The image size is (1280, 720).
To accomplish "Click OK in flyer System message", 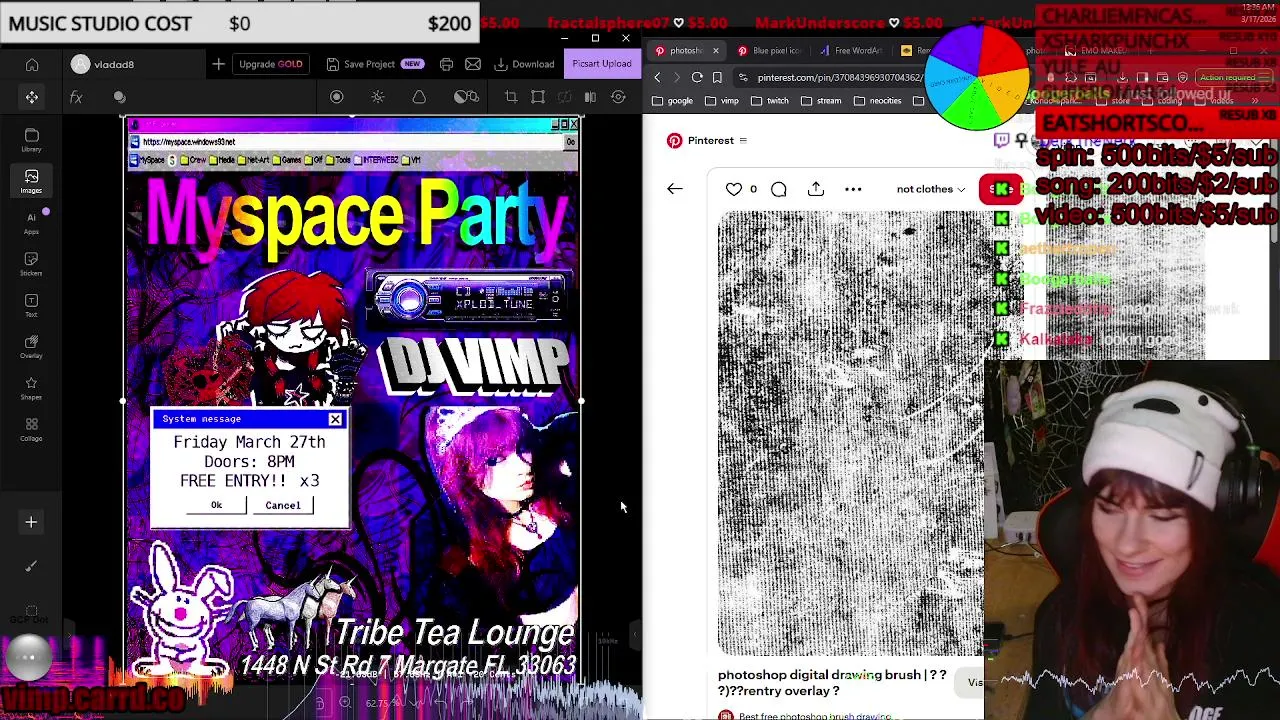I will tap(216, 505).
